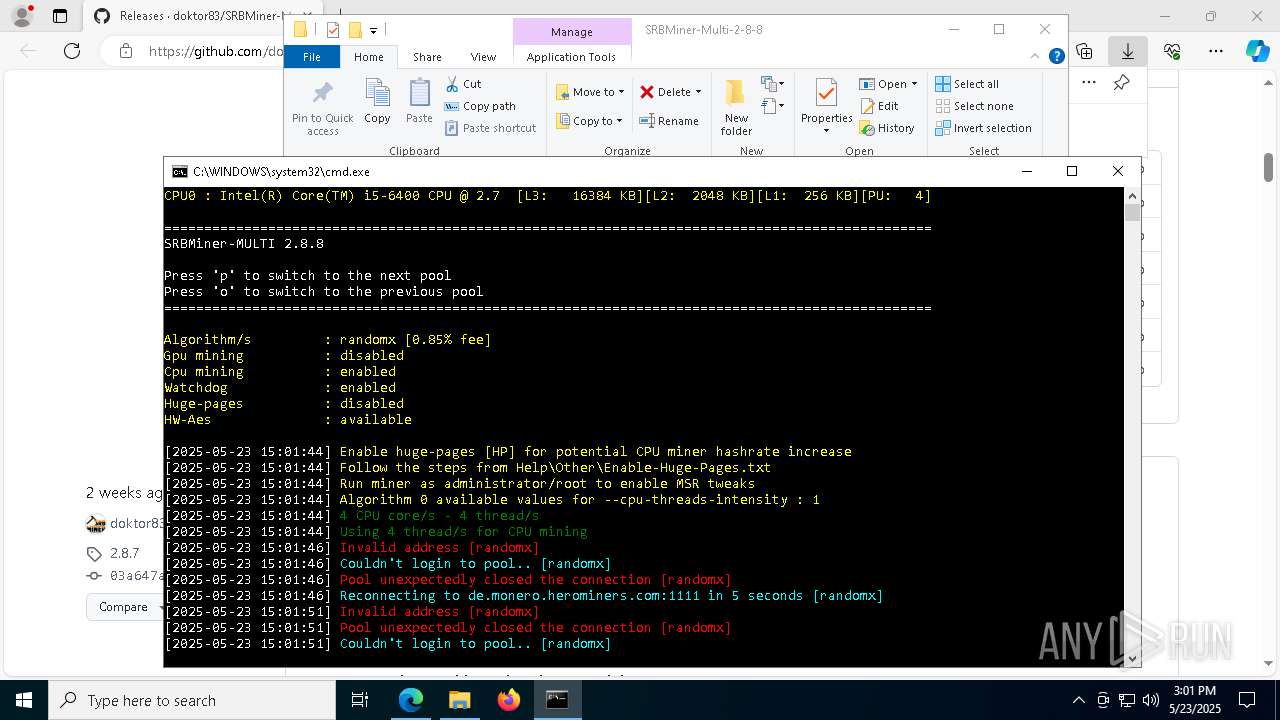Open Firefox from the taskbar
The width and height of the screenshot is (1280, 720).
pyautogui.click(x=509, y=700)
